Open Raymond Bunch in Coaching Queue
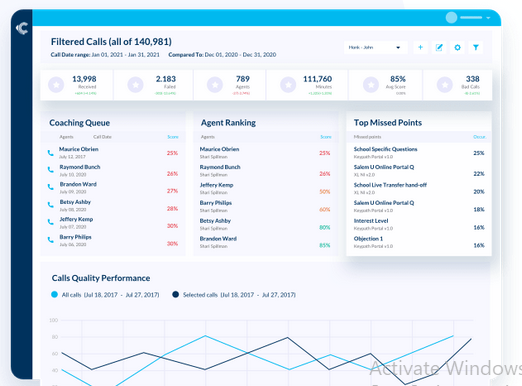This screenshot has height=386, width=522. coord(80,167)
